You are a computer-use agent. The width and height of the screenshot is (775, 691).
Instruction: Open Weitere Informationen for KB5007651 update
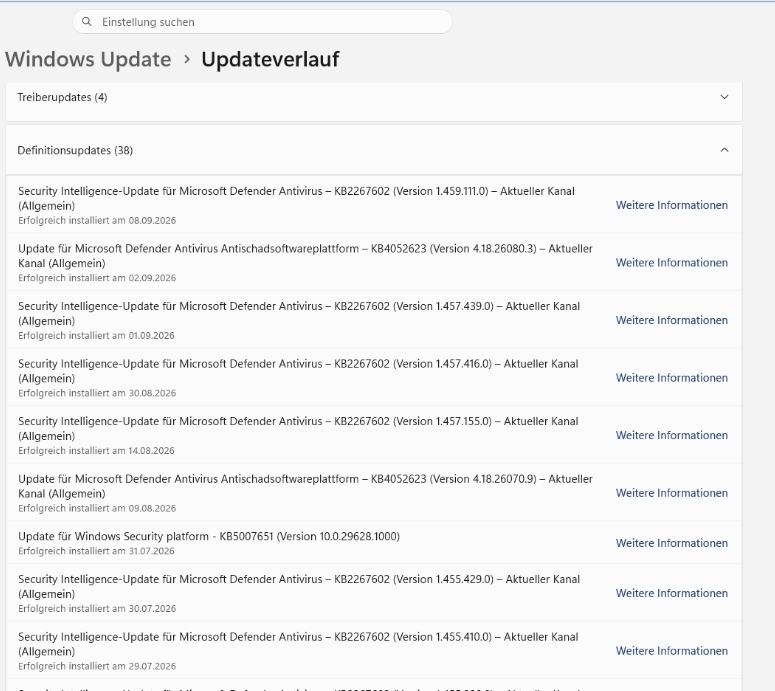(671, 543)
